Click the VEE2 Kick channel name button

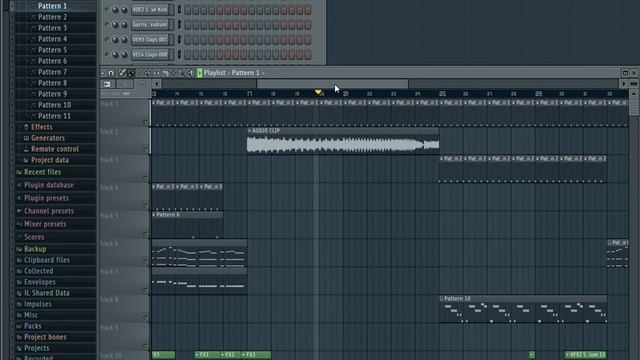click(150, 10)
